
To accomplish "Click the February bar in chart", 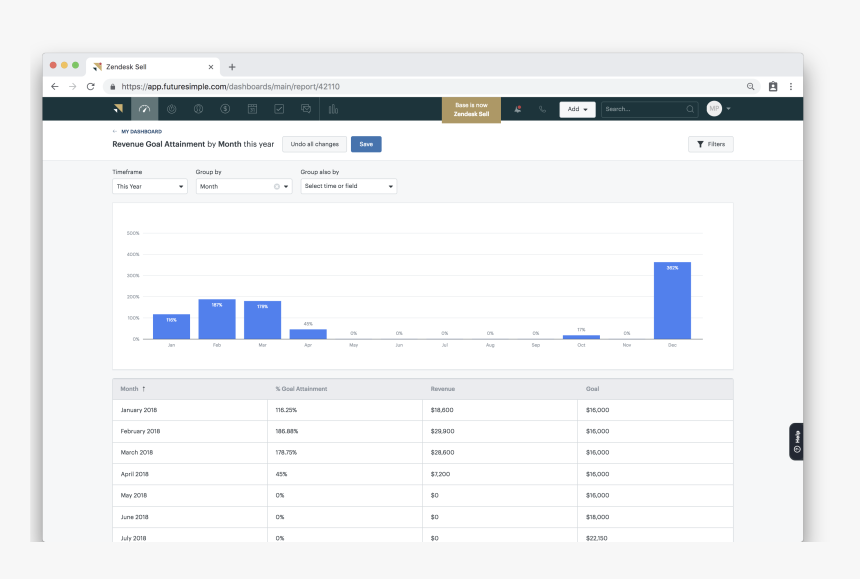I will click(x=217, y=319).
